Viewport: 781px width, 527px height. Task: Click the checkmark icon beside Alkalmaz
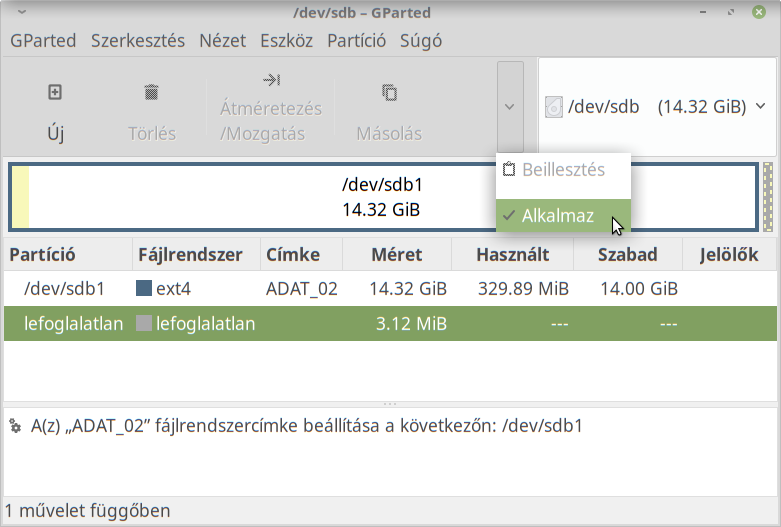coord(509,215)
